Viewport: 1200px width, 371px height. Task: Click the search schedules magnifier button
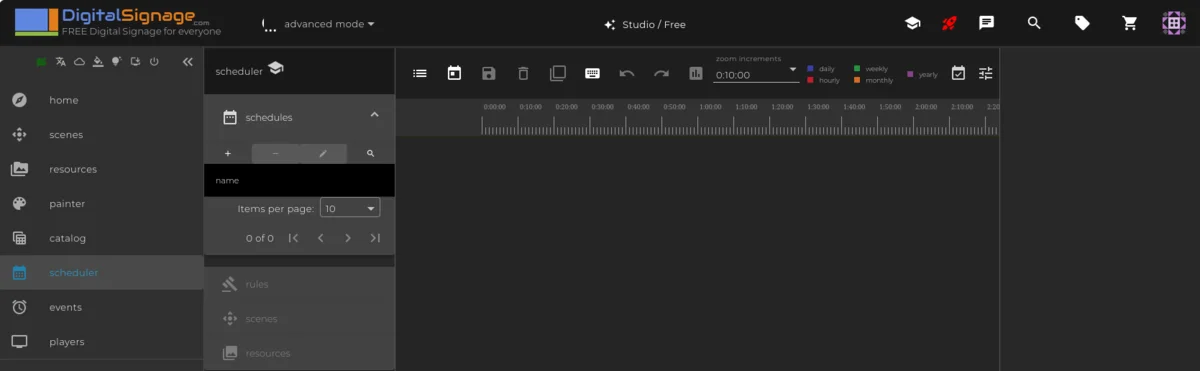click(371, 154)
